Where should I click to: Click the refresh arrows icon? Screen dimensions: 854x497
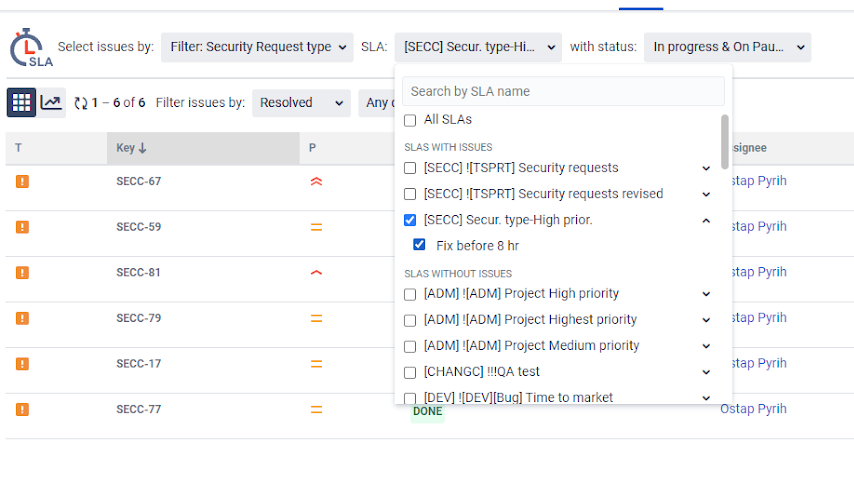pos(81,103)
